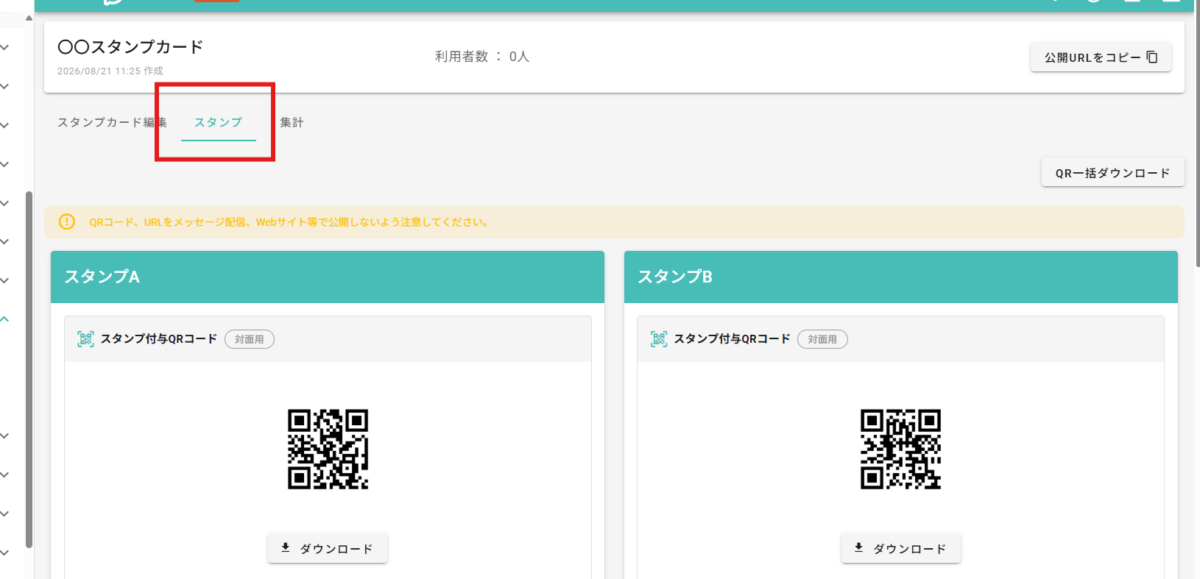The image size is (1200, 579).
Task: Select the スタンプ tab
Action: click(x=218, y=123)
